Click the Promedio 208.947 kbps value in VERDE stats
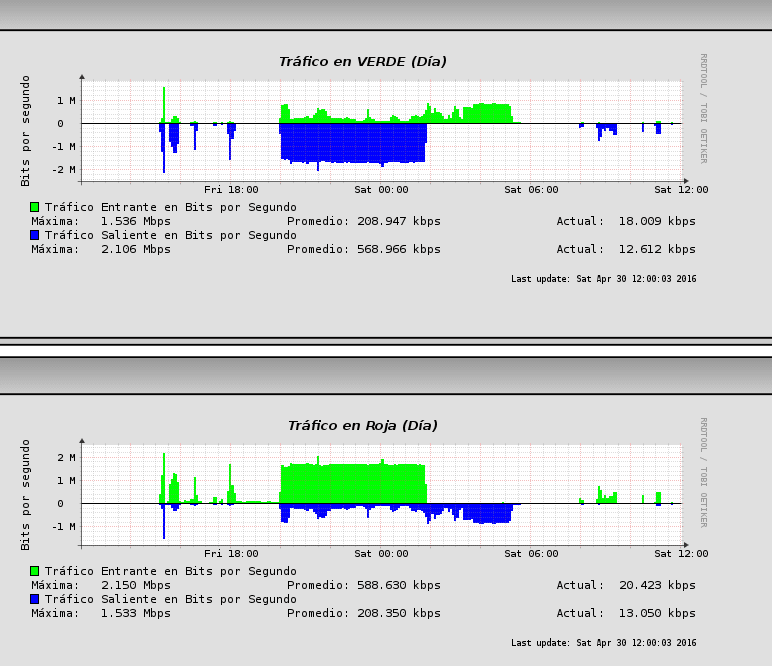 click(x=399, y=222)
